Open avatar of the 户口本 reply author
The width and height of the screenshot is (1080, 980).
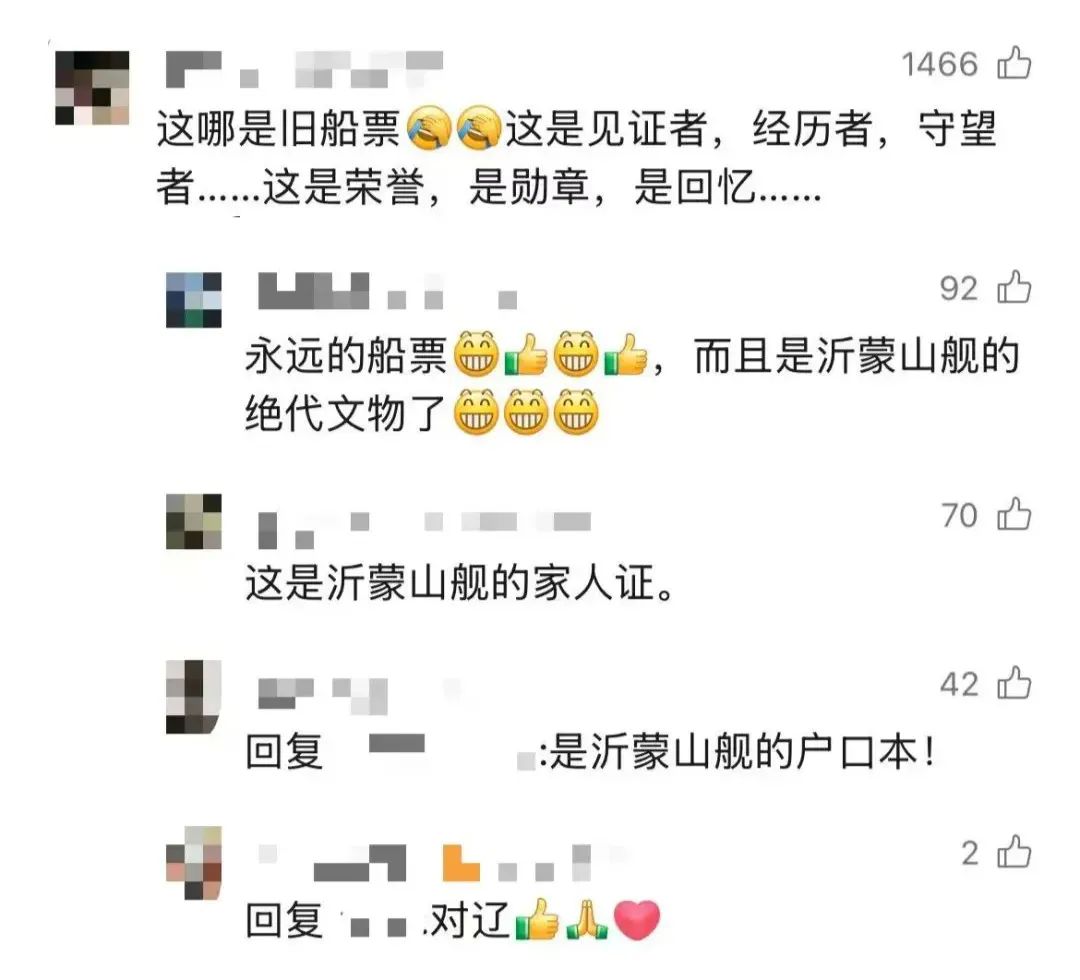tap(194, 697)
